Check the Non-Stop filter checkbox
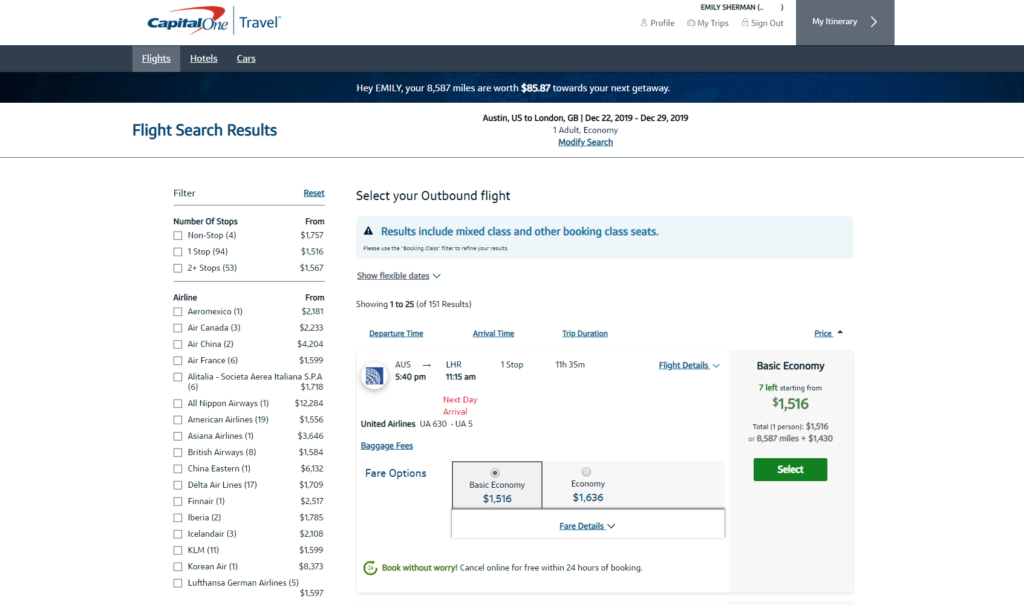Viewport: 1024px width, 605px height. (x=178, y=236)
